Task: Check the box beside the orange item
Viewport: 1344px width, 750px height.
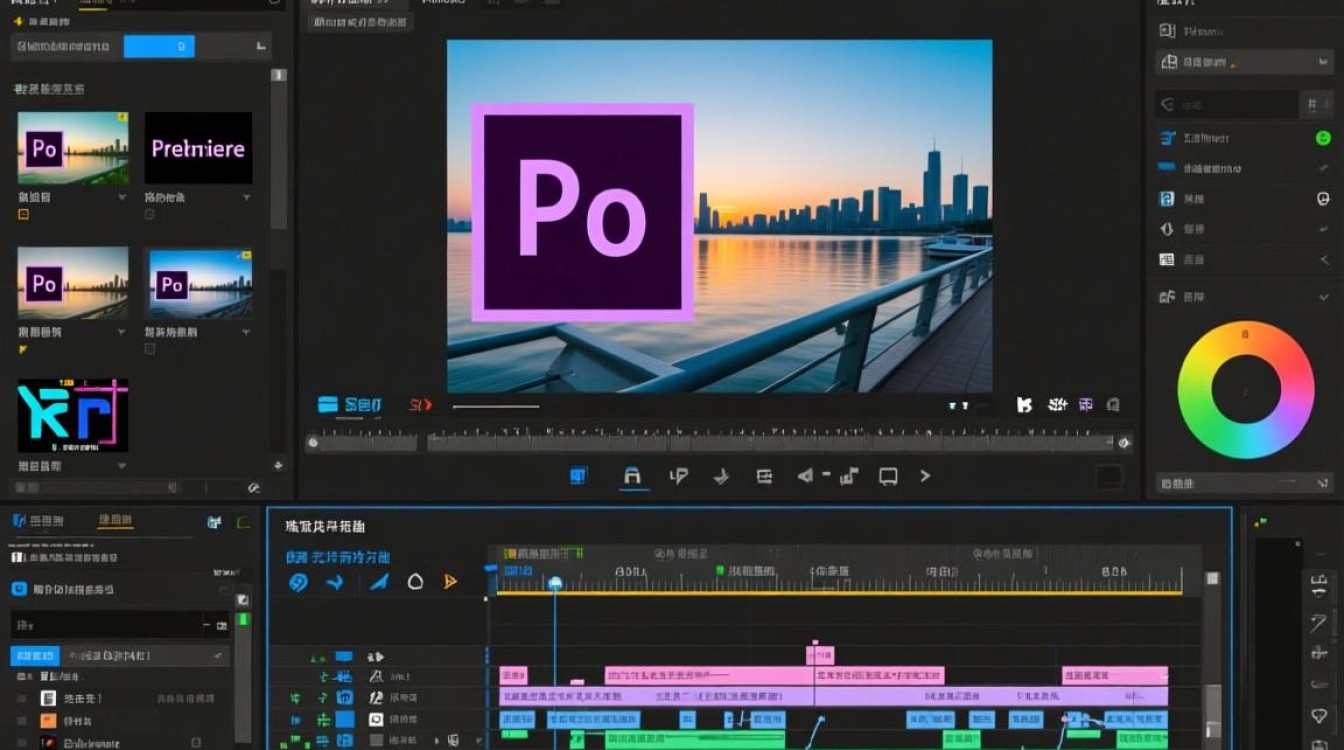Action: pyautogui.click(x=22, y=721)
